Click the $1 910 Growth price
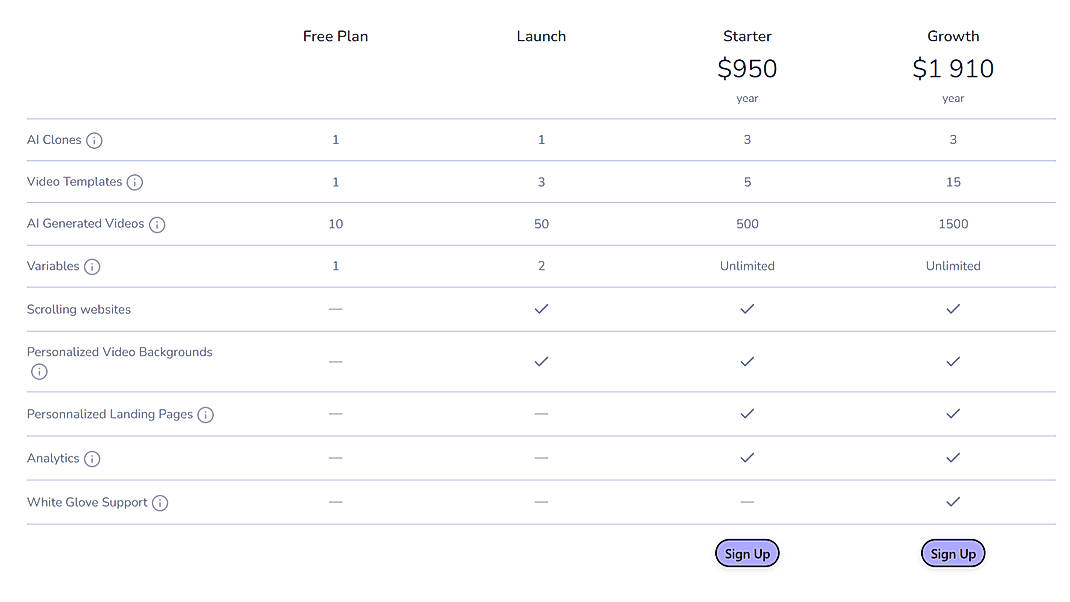 pyautogui.click(x=953, y=69)
